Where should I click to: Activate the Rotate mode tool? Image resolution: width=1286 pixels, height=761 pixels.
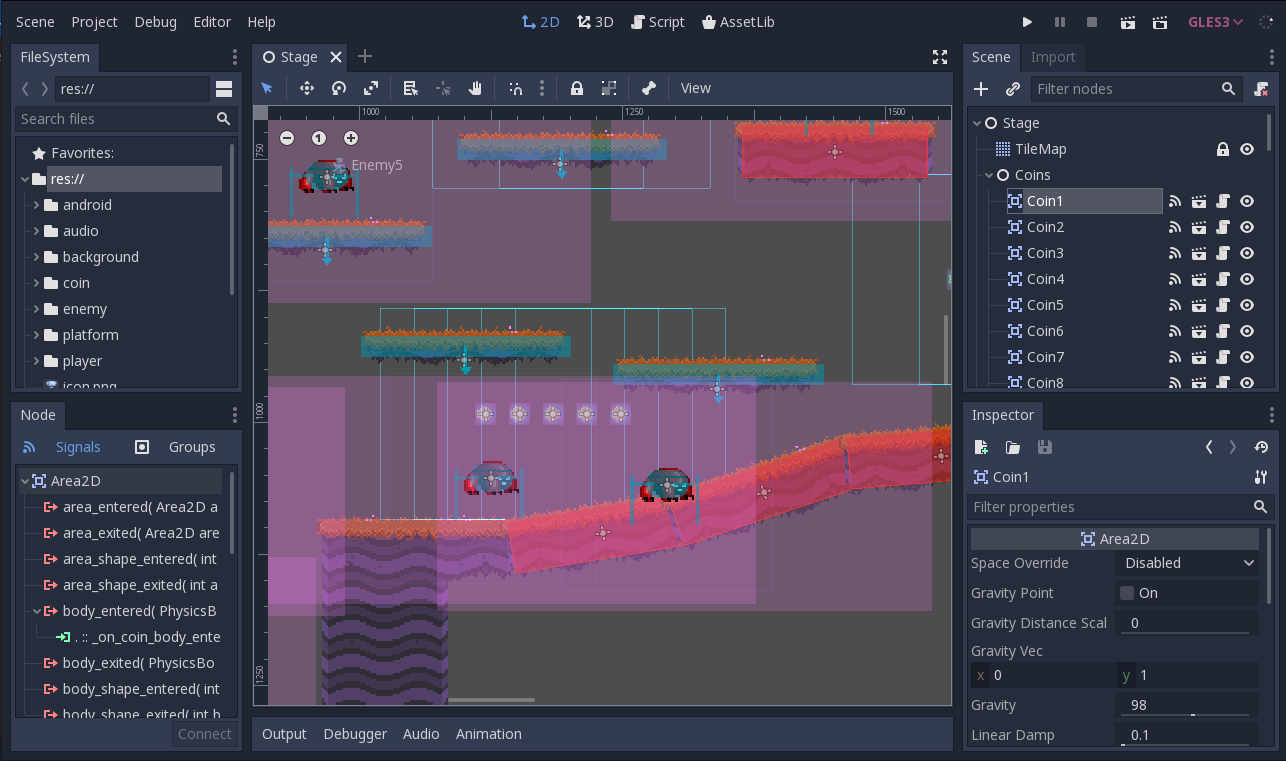point(339,88)
